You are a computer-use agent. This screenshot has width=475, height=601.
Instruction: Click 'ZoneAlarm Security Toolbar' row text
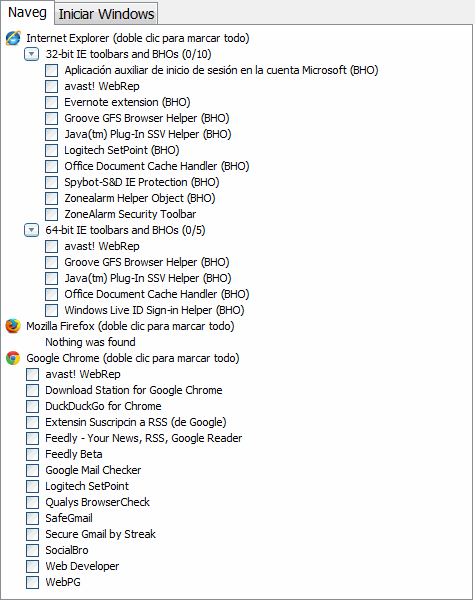[x=130, y=214]
